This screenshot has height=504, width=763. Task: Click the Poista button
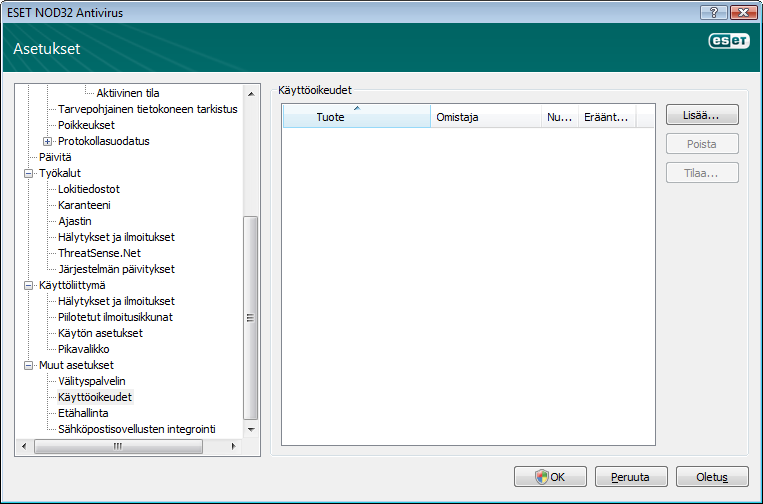[x=702, y=144]
